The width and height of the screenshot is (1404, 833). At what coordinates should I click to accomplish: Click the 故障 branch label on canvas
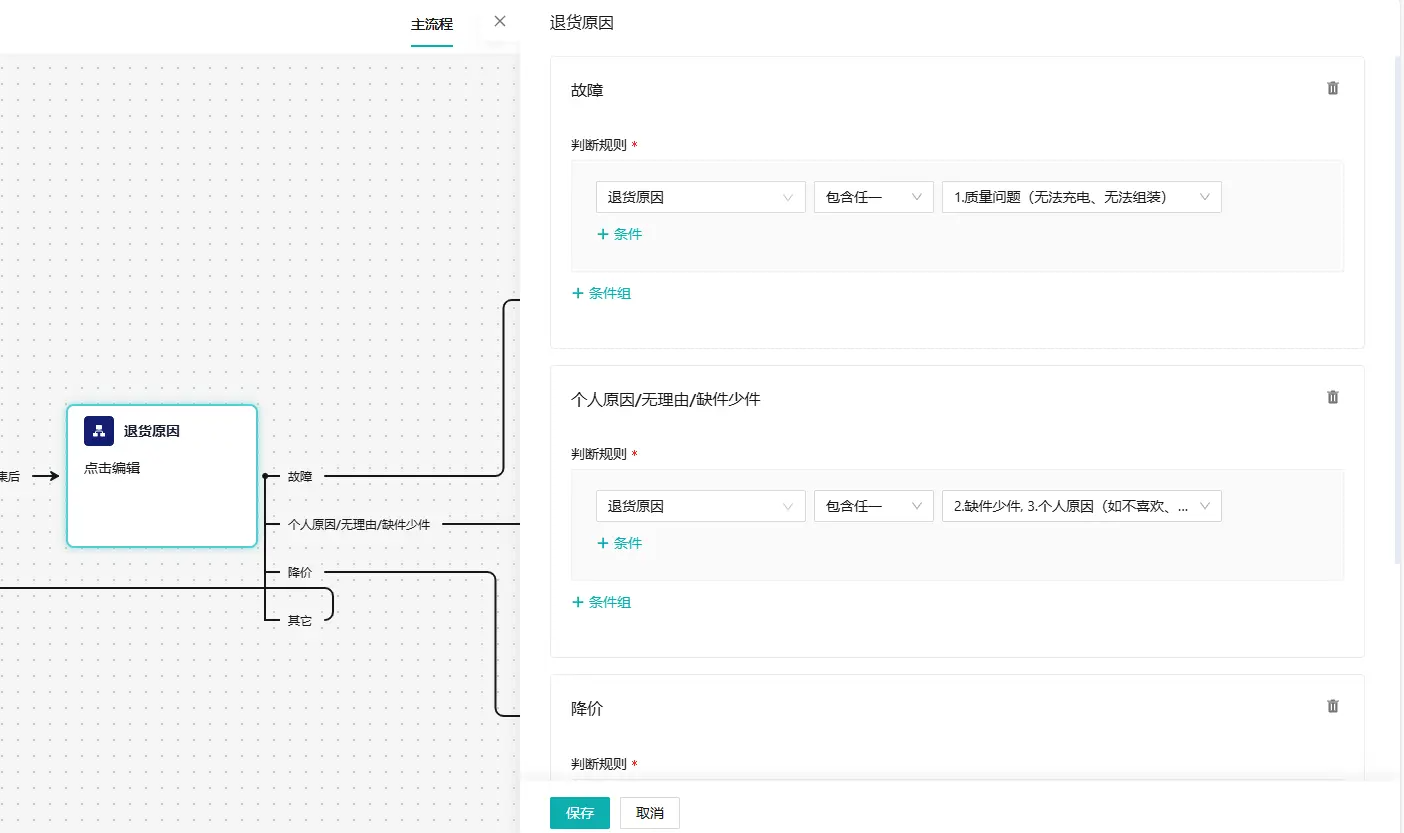tap(300, 476)
